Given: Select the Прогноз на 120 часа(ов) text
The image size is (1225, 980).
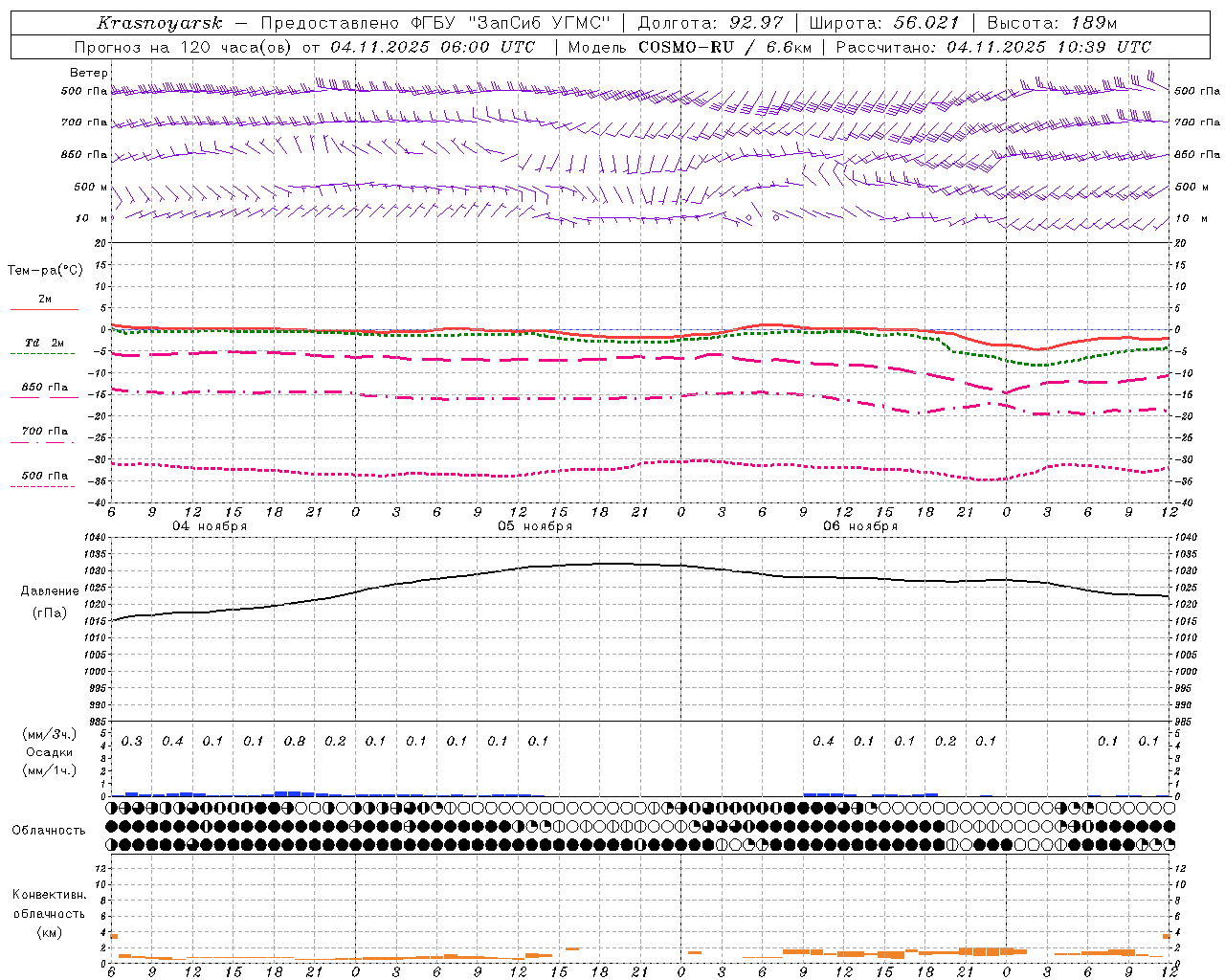Looking at the screenshot, I should coord(184,47).
